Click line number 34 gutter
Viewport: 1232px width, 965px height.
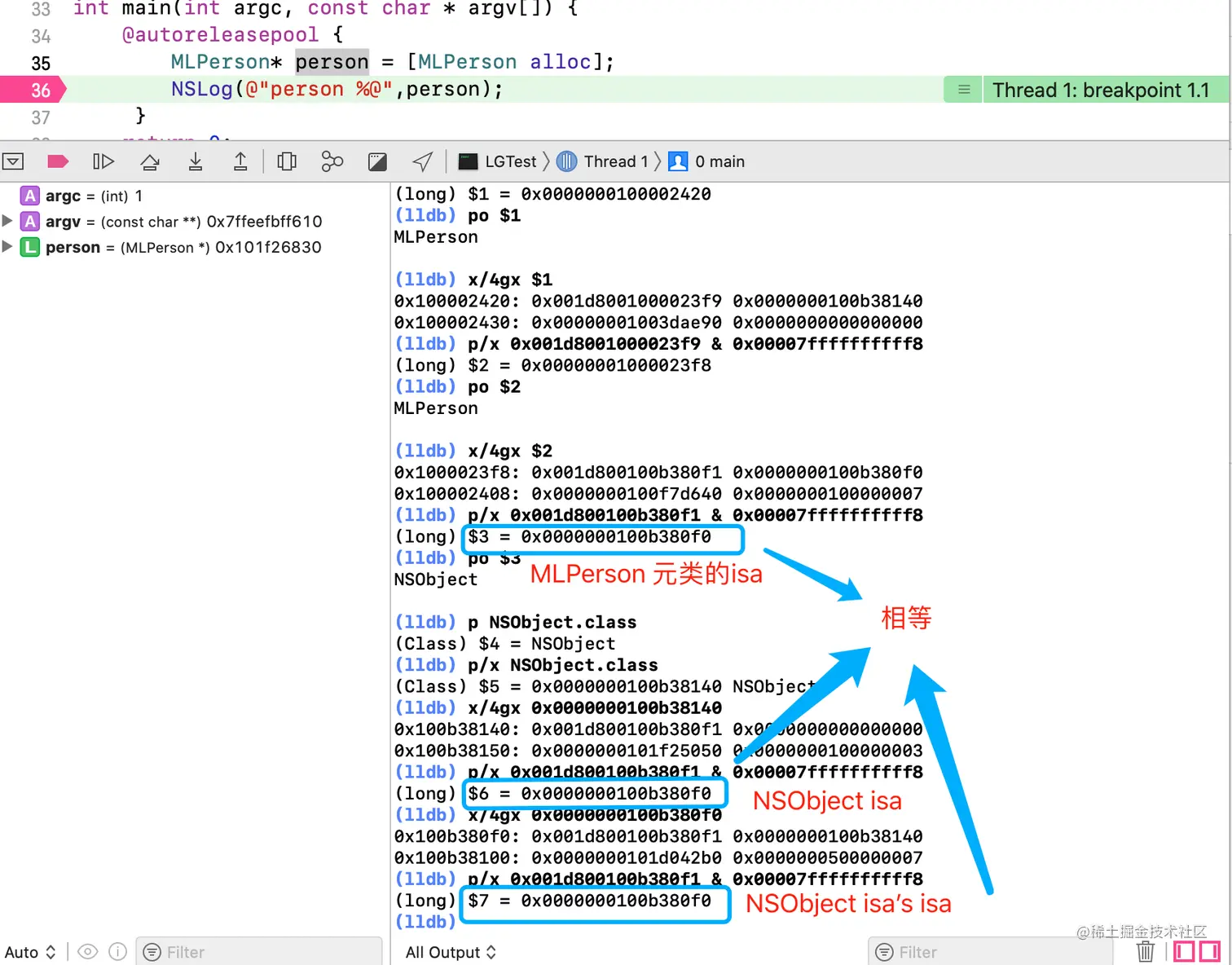pos(41,36)
